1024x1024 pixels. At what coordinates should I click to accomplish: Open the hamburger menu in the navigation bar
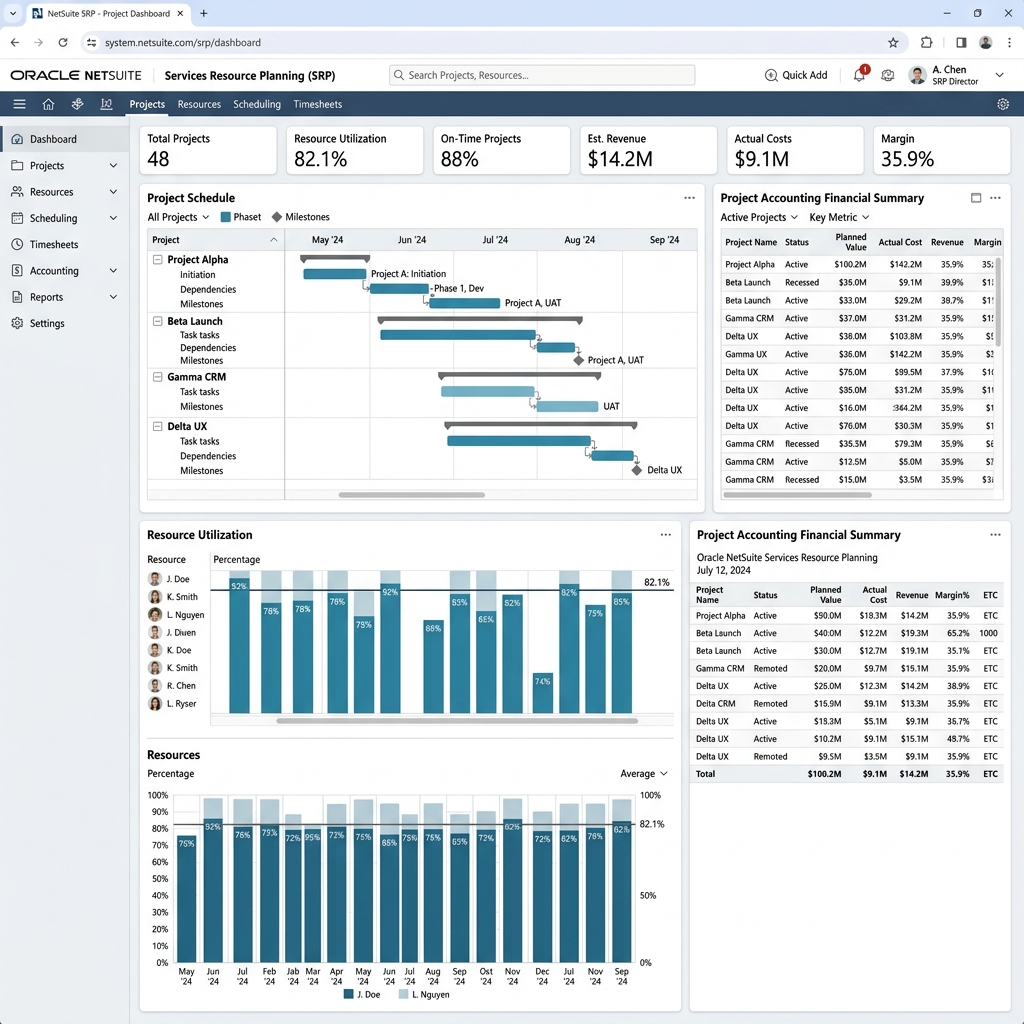pyautogui.click(x=20, y=104)
